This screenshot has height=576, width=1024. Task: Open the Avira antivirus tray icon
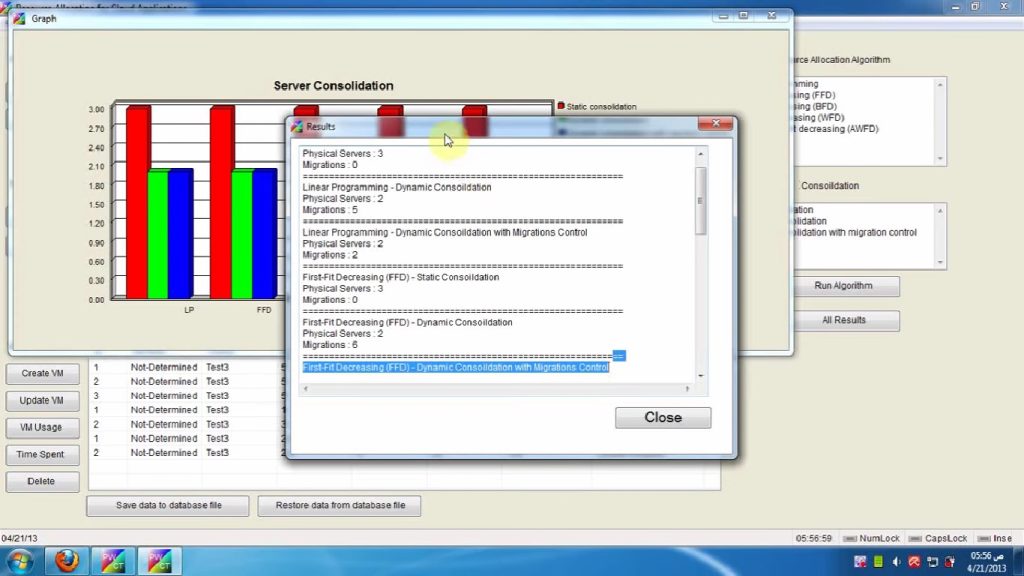point(914,561)
